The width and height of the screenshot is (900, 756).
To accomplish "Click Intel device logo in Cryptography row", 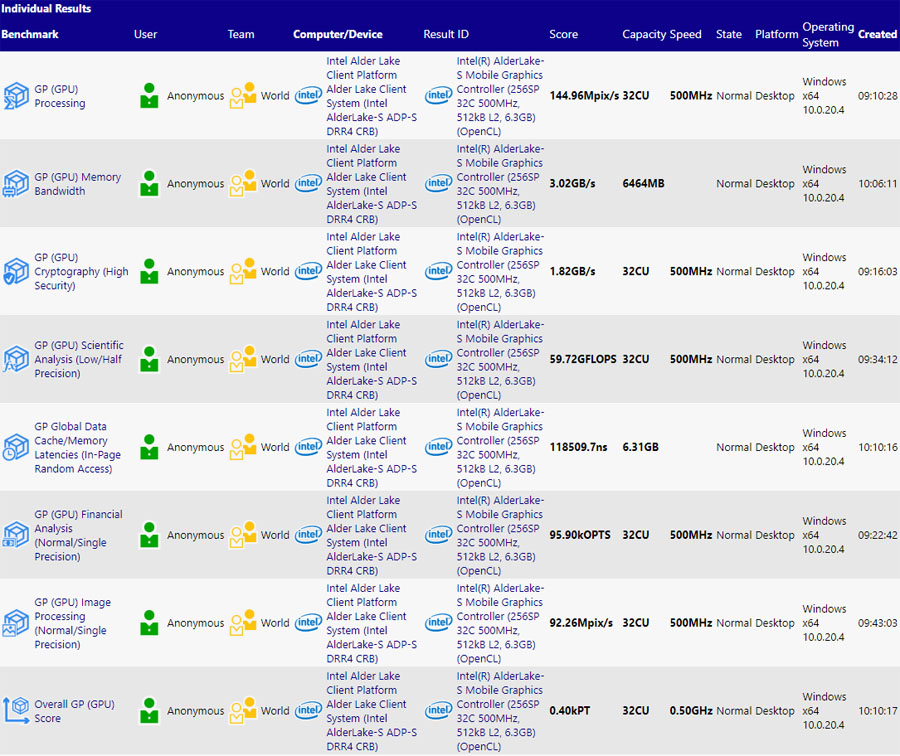I will pyautogui.click(x=308, y=271).
